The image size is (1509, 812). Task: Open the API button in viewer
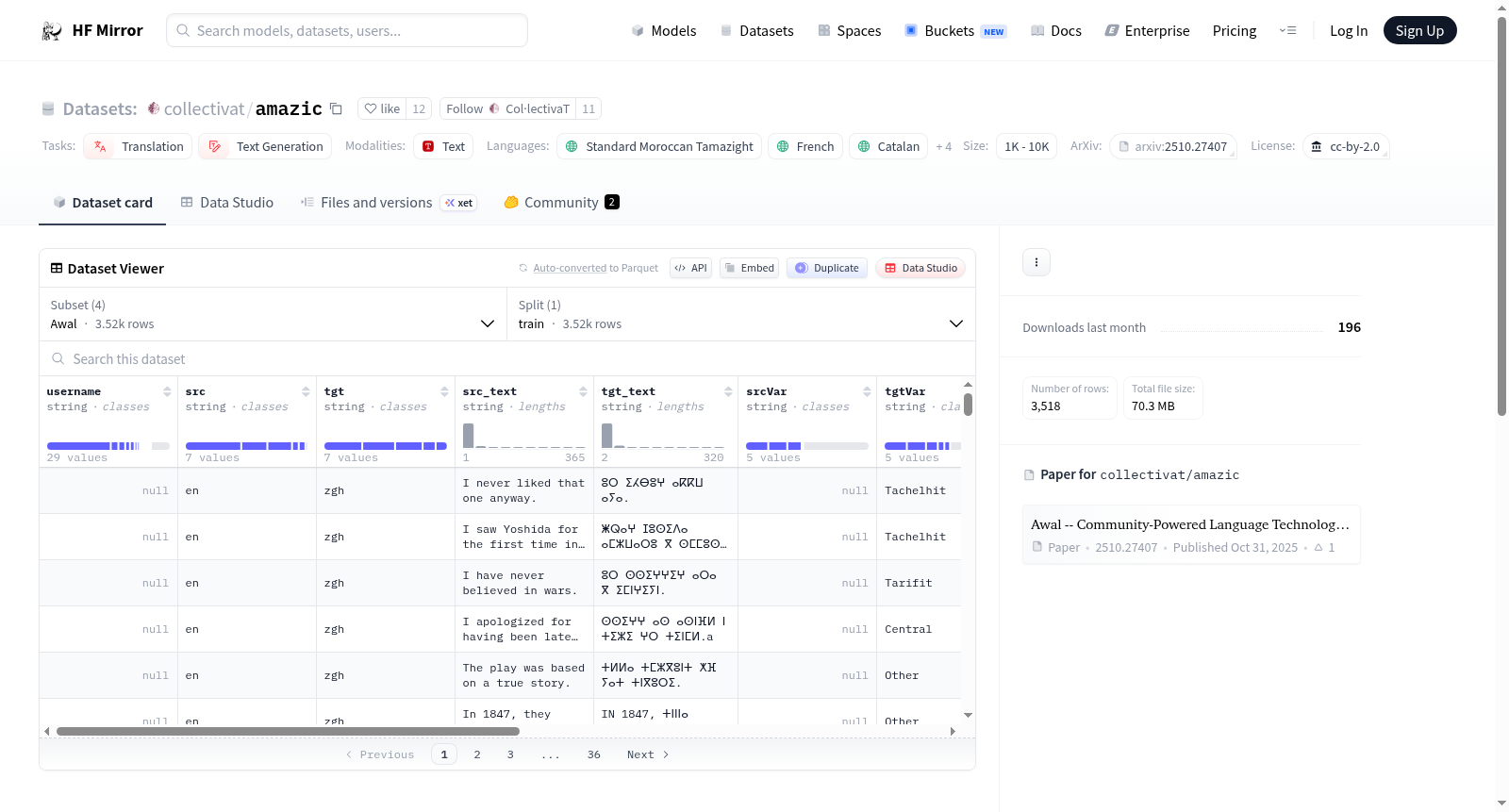(691, 268)
